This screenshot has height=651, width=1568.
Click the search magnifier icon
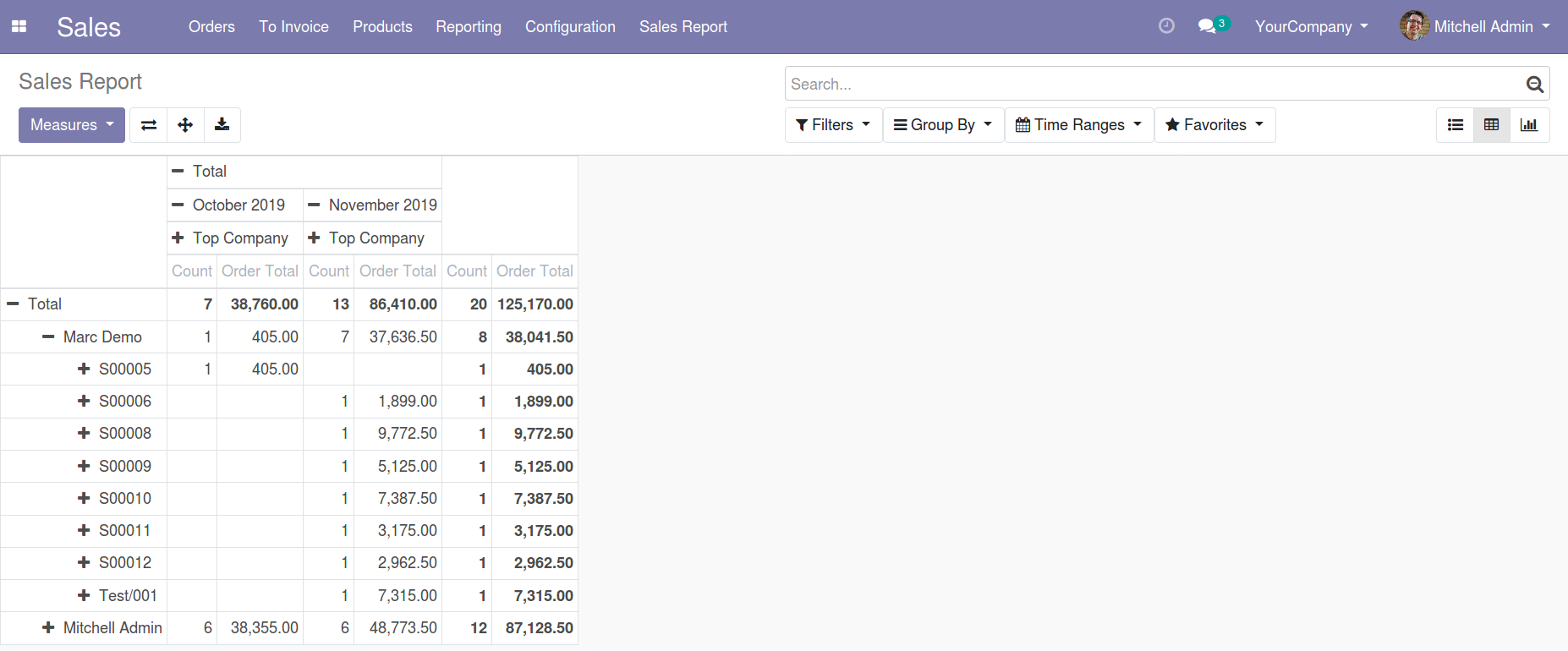click(x=1534, y=85)
